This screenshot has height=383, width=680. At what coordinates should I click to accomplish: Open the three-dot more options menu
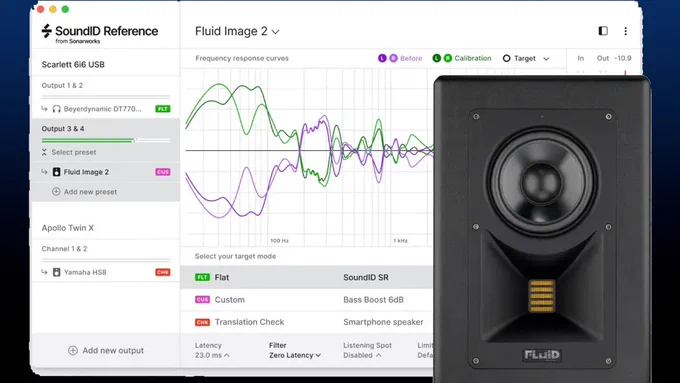click(x=625, y=31)
